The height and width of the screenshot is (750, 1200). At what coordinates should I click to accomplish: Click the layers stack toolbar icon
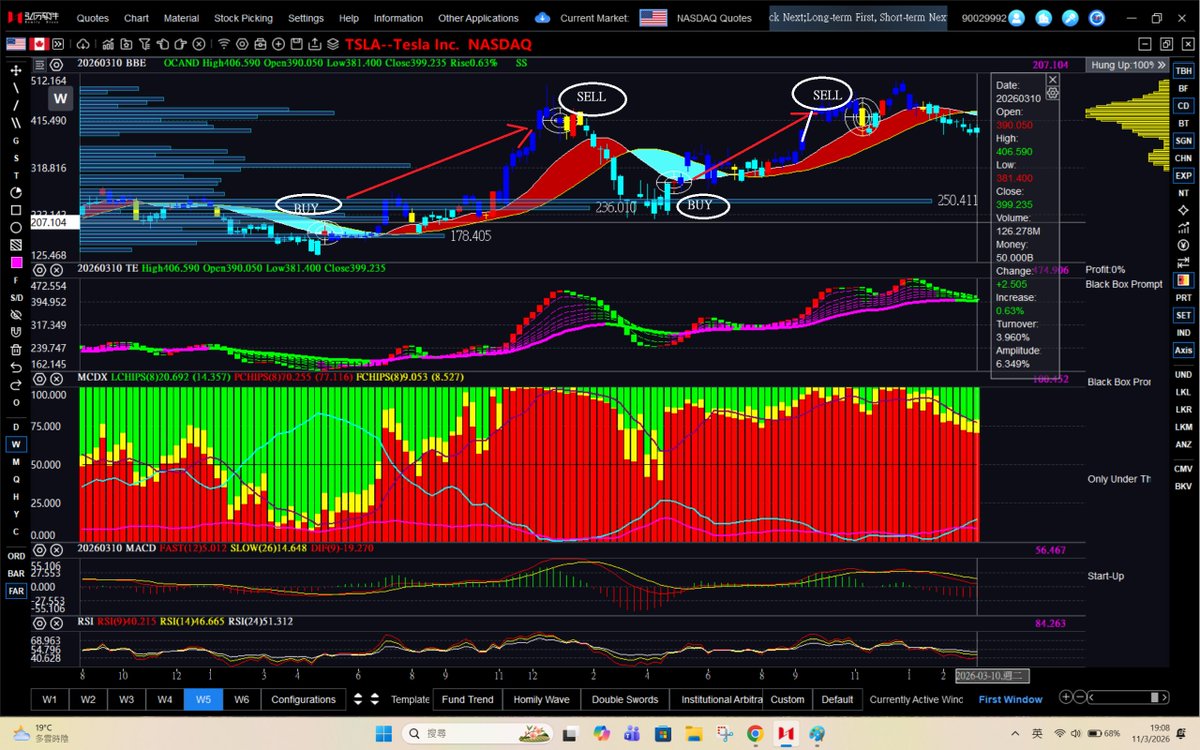click(x=332, y=44)
